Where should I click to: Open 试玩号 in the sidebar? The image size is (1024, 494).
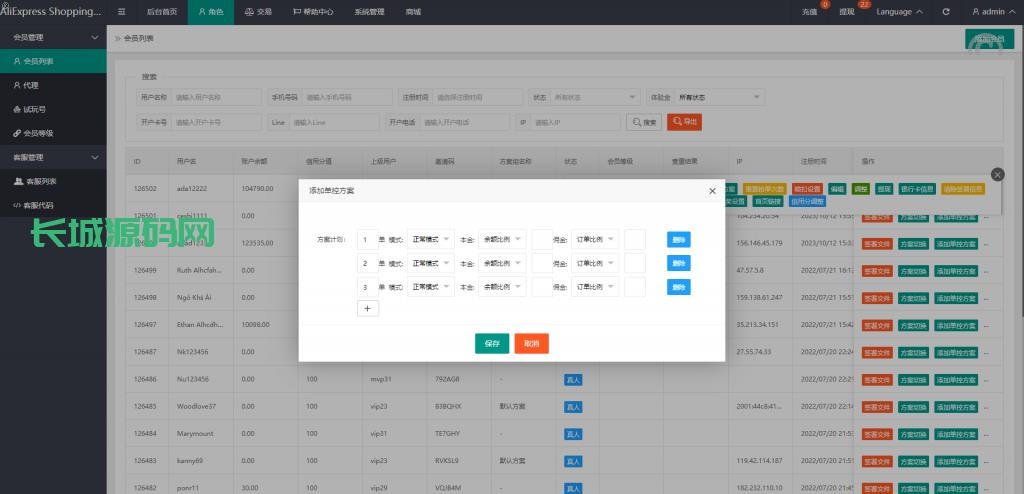point(35,109)
